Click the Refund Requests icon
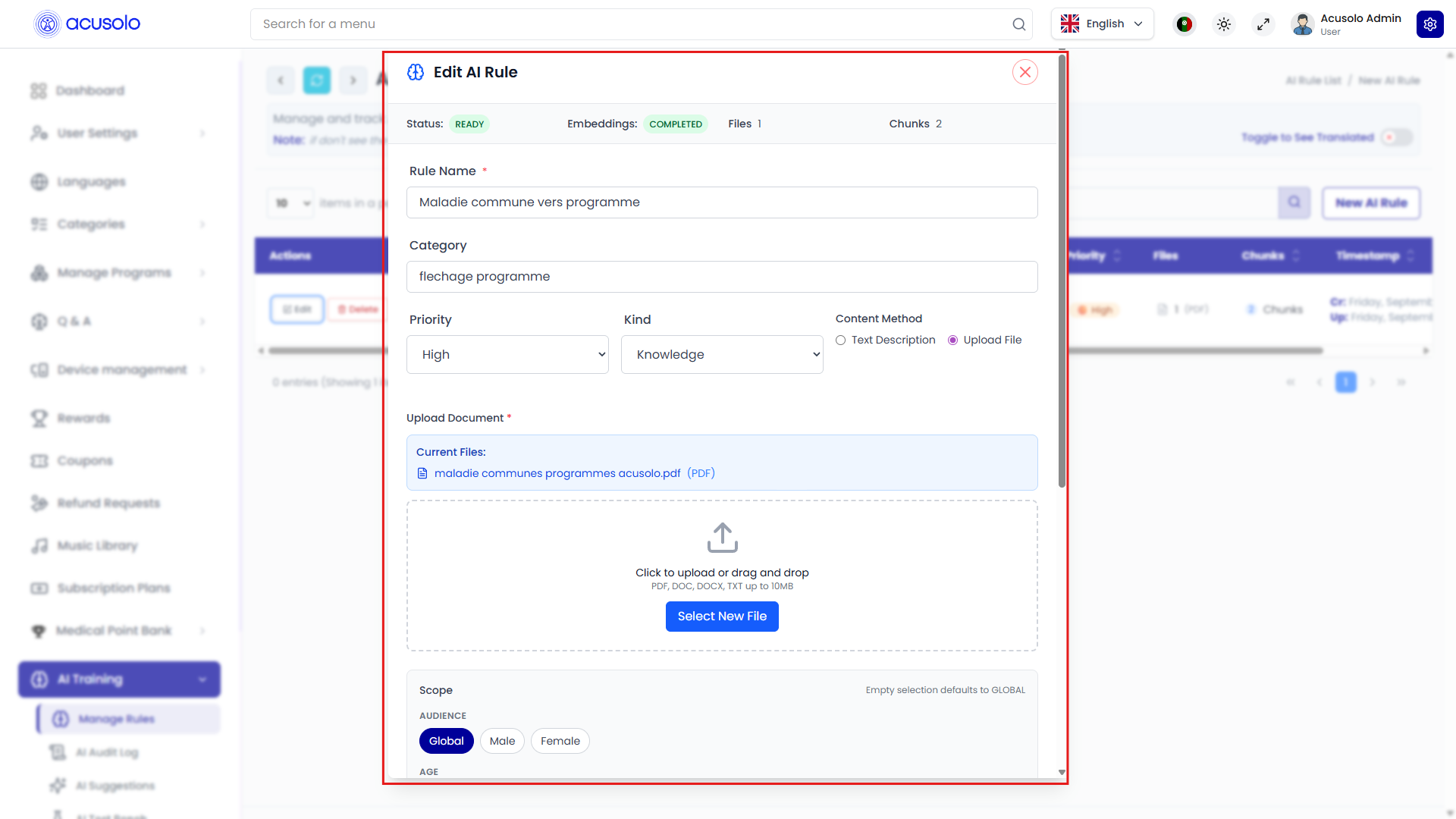The width and height of the screenshot is (1456, 819). pyautogui.click(x=39, y=504)
